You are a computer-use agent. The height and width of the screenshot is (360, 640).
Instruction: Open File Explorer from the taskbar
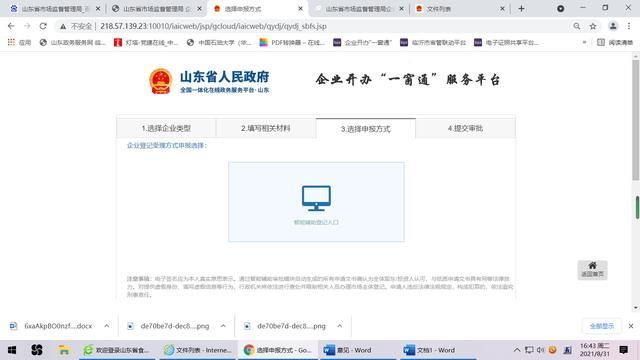tap(64, 350)
